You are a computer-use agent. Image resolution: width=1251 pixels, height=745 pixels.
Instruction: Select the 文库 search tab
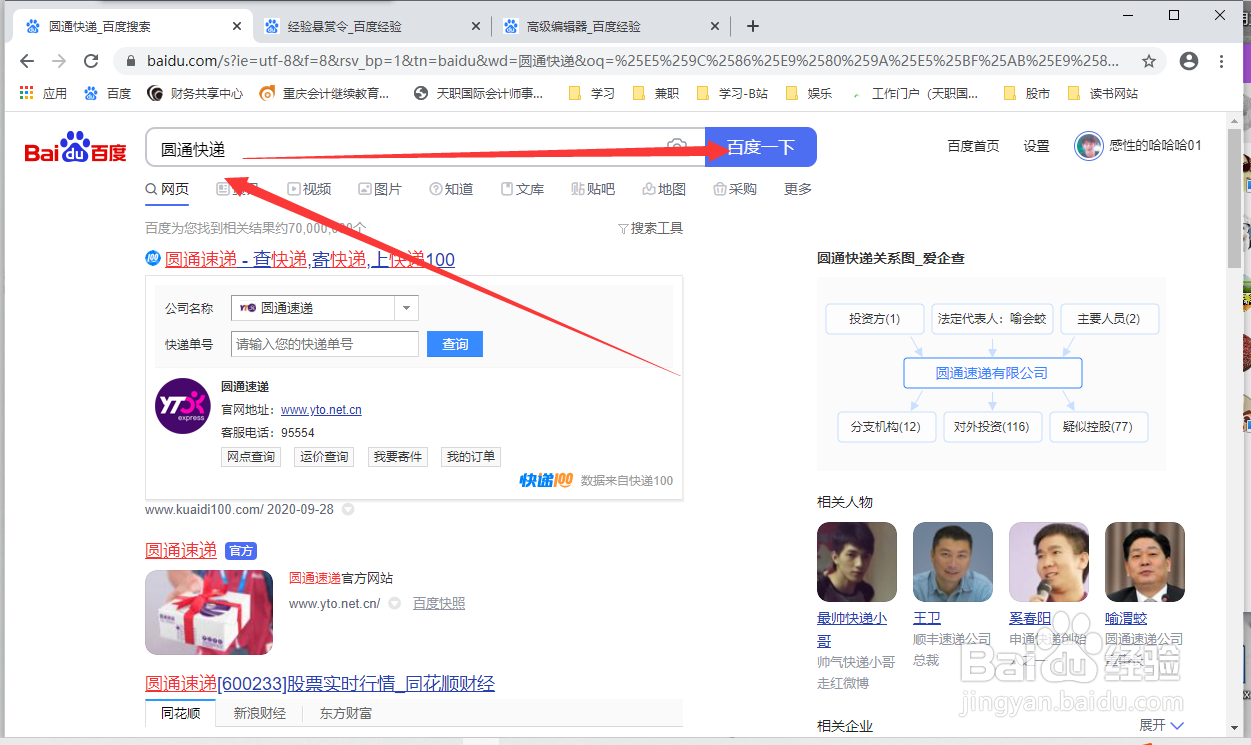(522, 189)
